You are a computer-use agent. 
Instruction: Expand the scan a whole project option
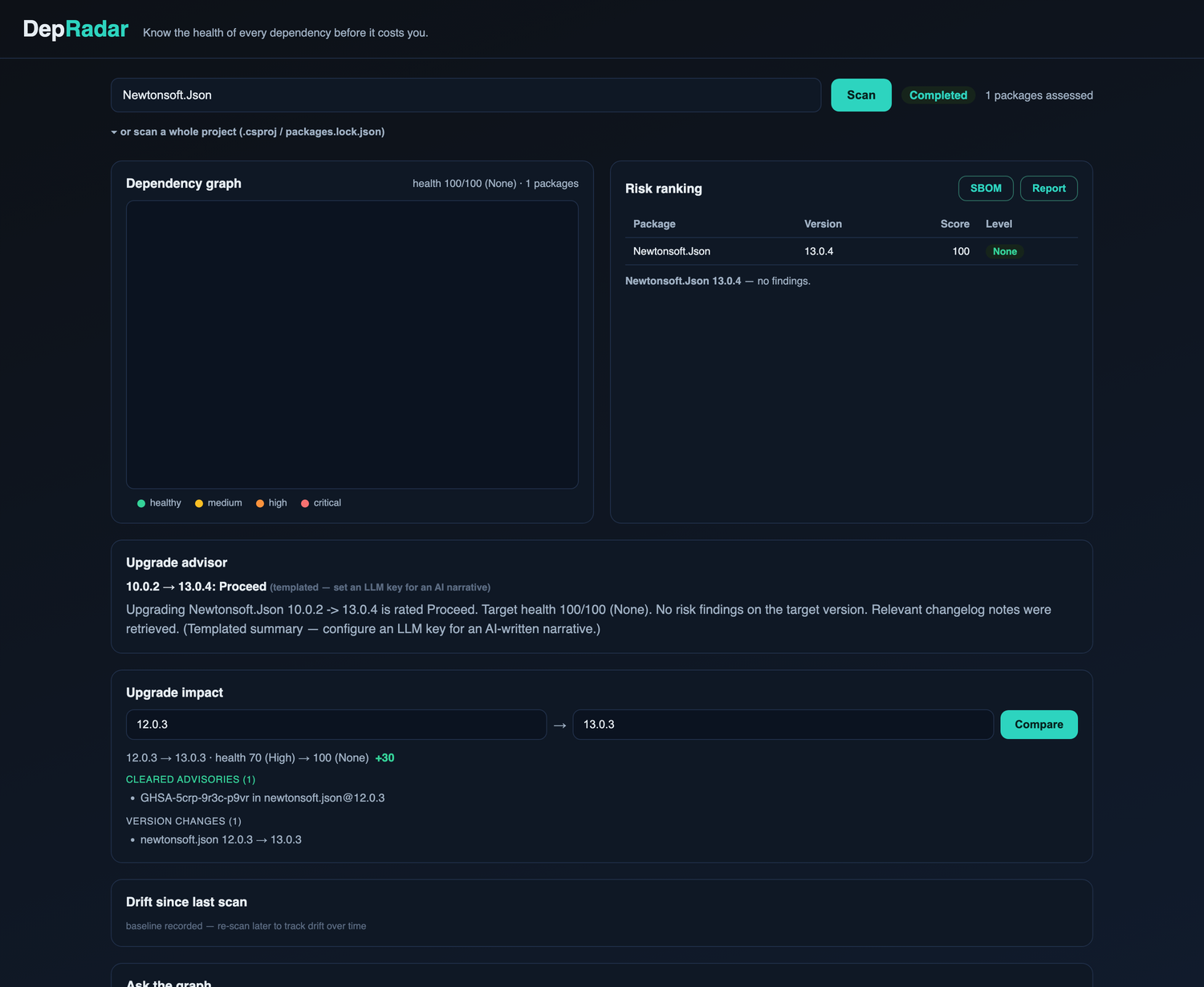(x=248, y=132)
